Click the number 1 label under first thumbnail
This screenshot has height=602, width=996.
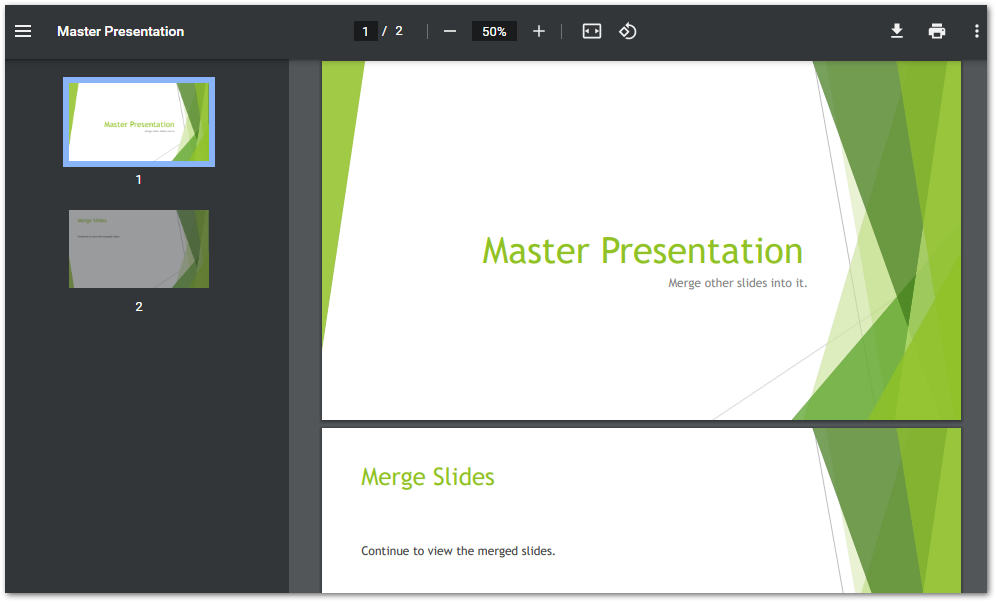[x=139, y=180]
